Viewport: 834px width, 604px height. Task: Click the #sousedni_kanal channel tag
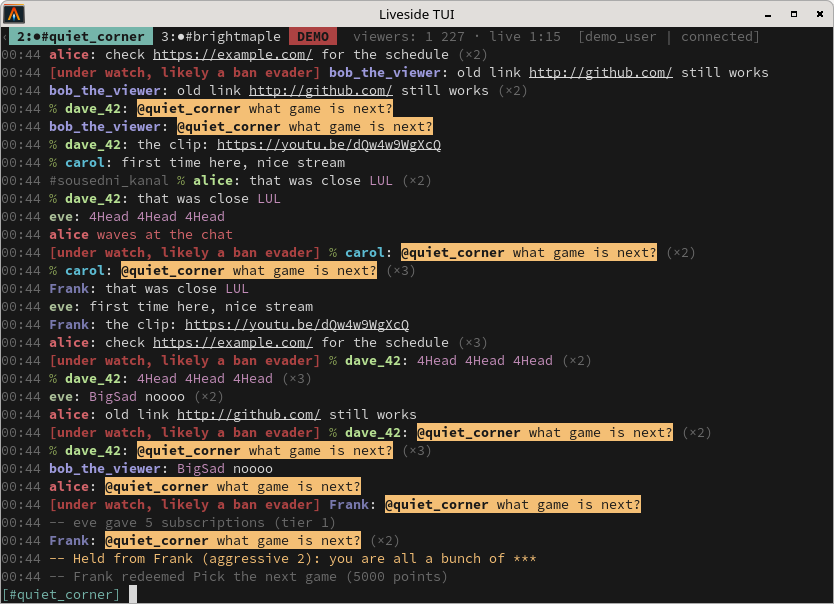click(109, 181)
